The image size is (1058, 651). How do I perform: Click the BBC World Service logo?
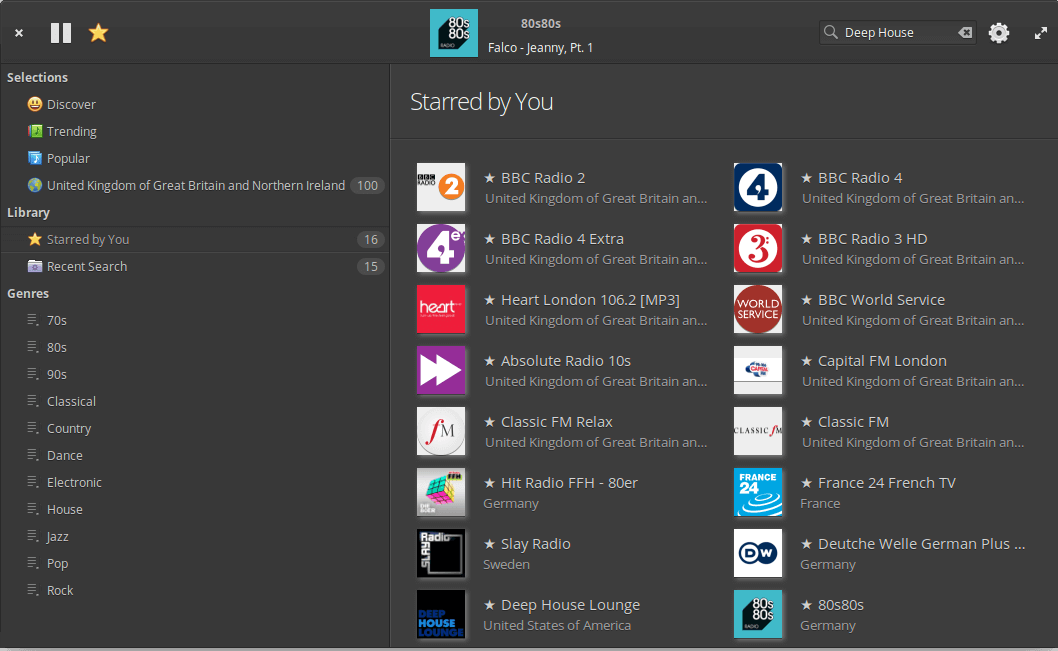[758, 309]
